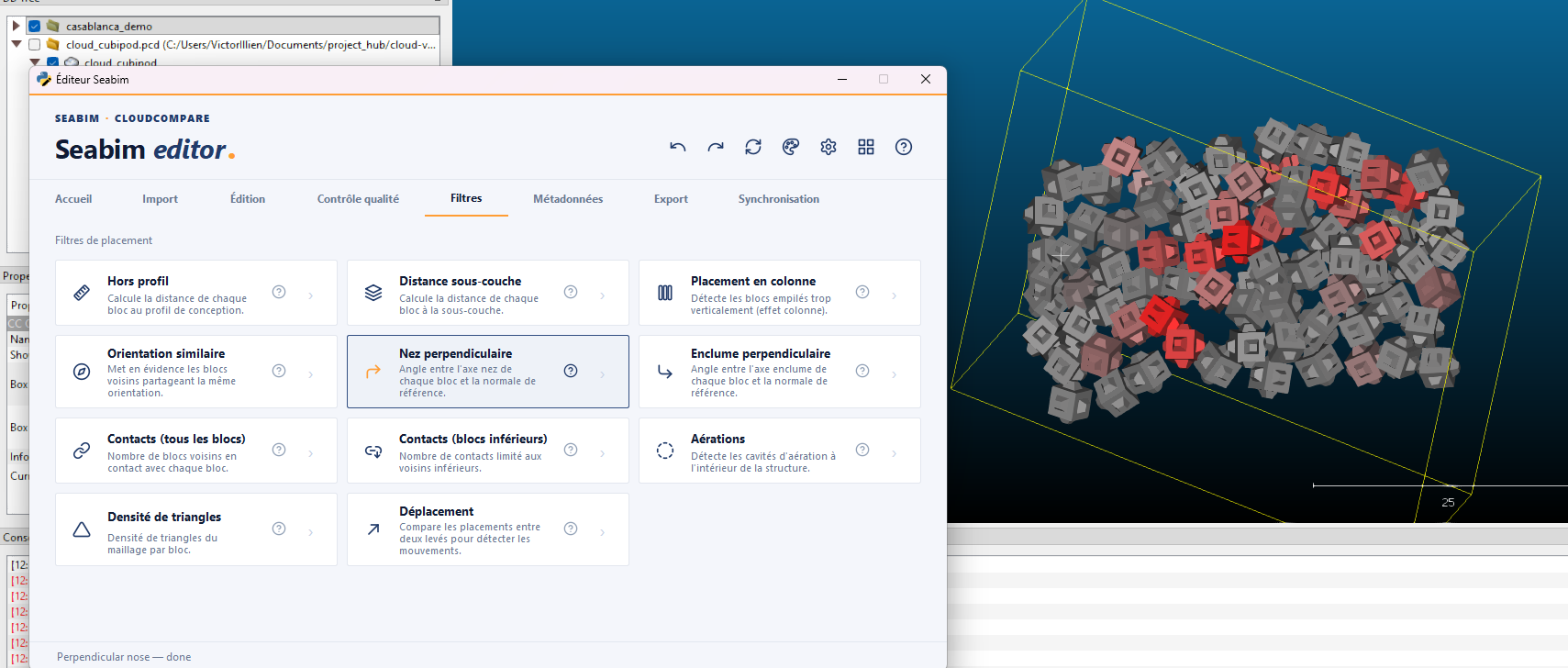Check the cloud_cubipod.pcd checkbox in DB tree
The width and height of the screenshot is (1568, 668).
point(34,44)
